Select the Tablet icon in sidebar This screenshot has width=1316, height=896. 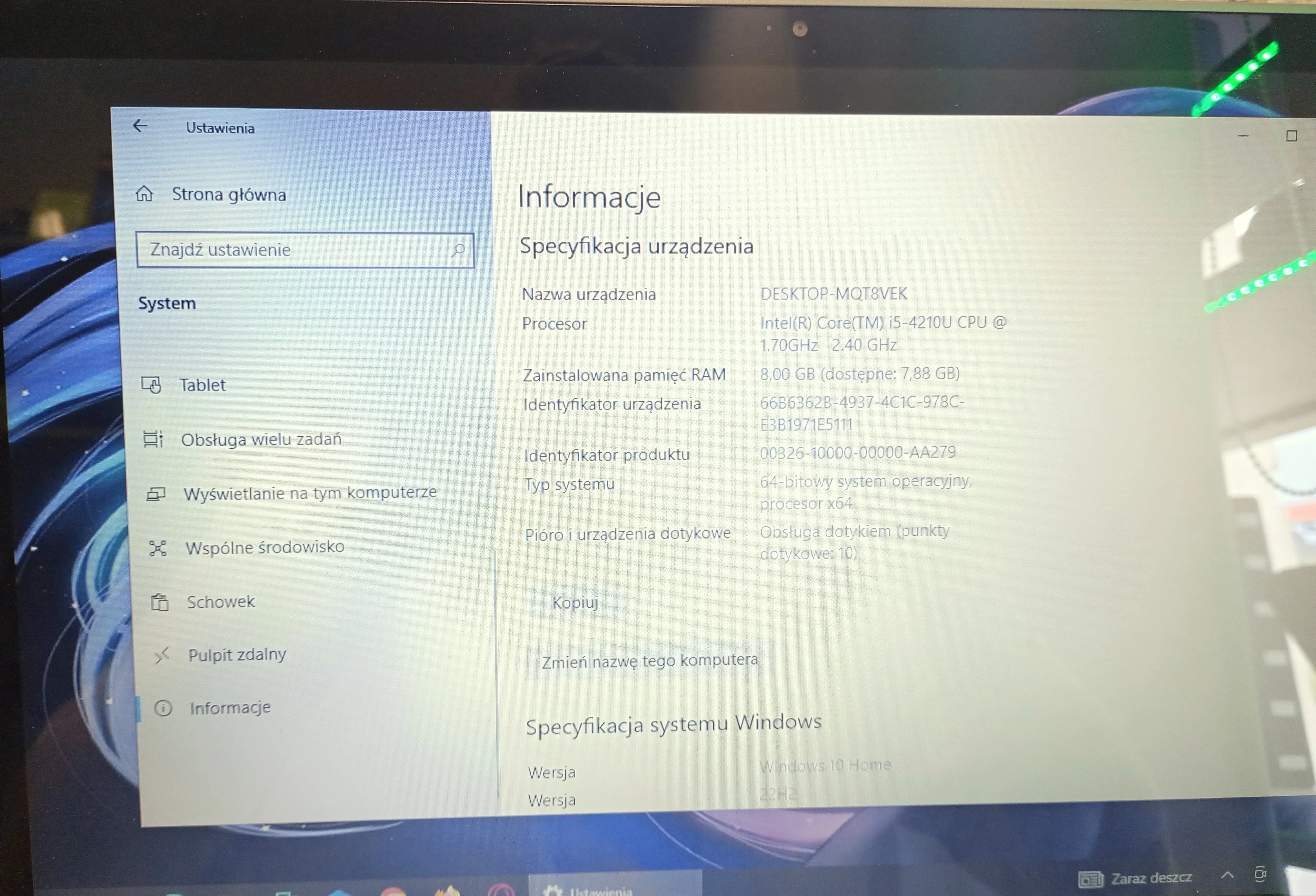click(x=151, y=385)
